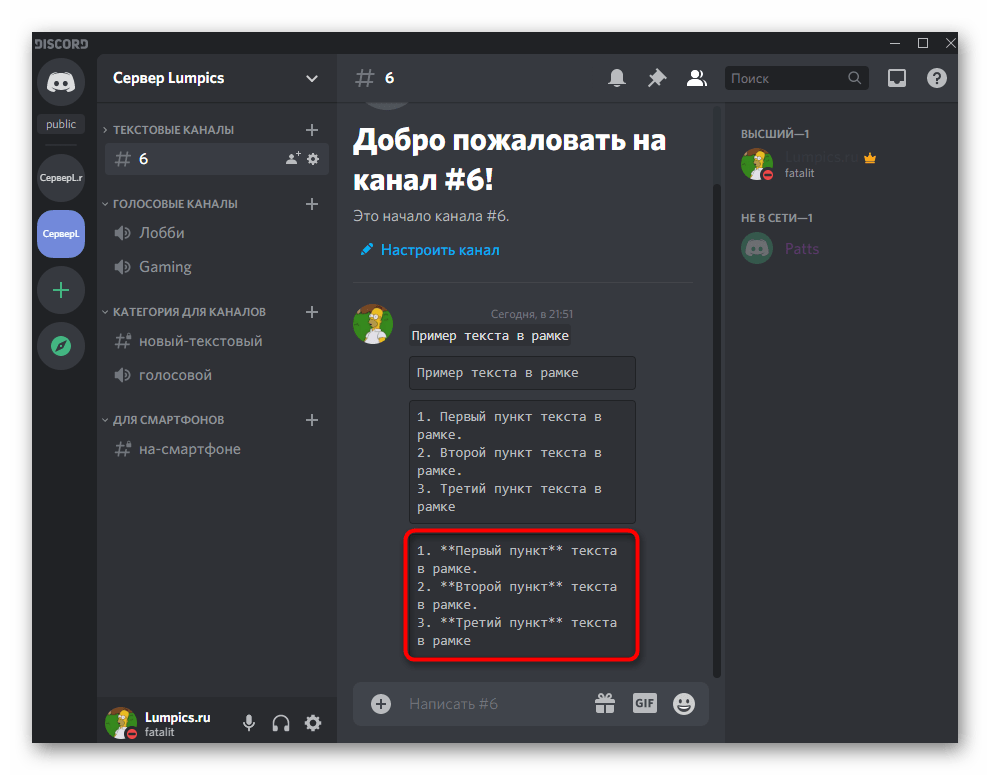Open the emoji picker

pyautogui.click(x=684, y=703)
